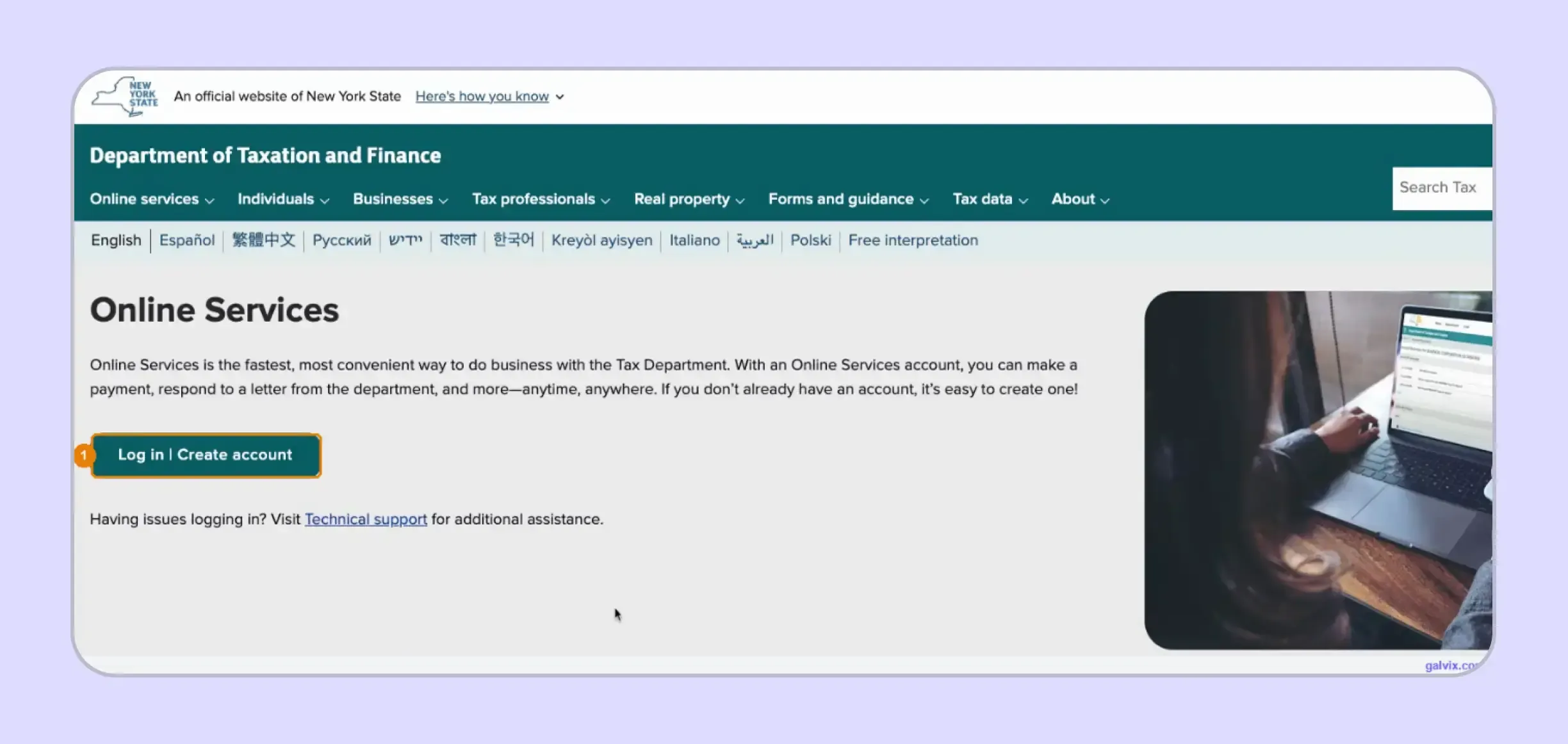Click Log in | Create account button

206,455
